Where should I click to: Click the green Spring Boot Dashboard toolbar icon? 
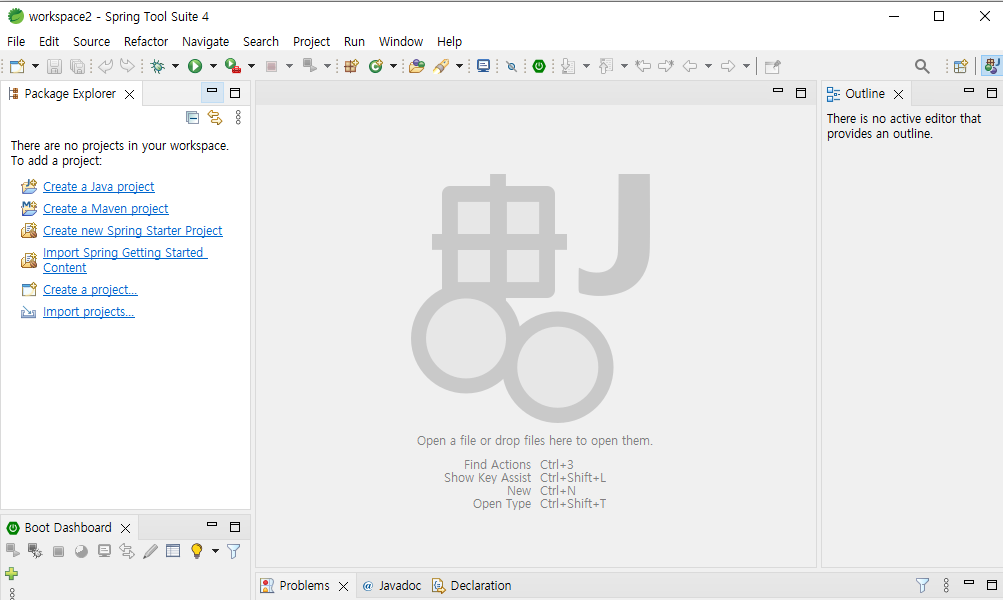(x=539, y=66)
